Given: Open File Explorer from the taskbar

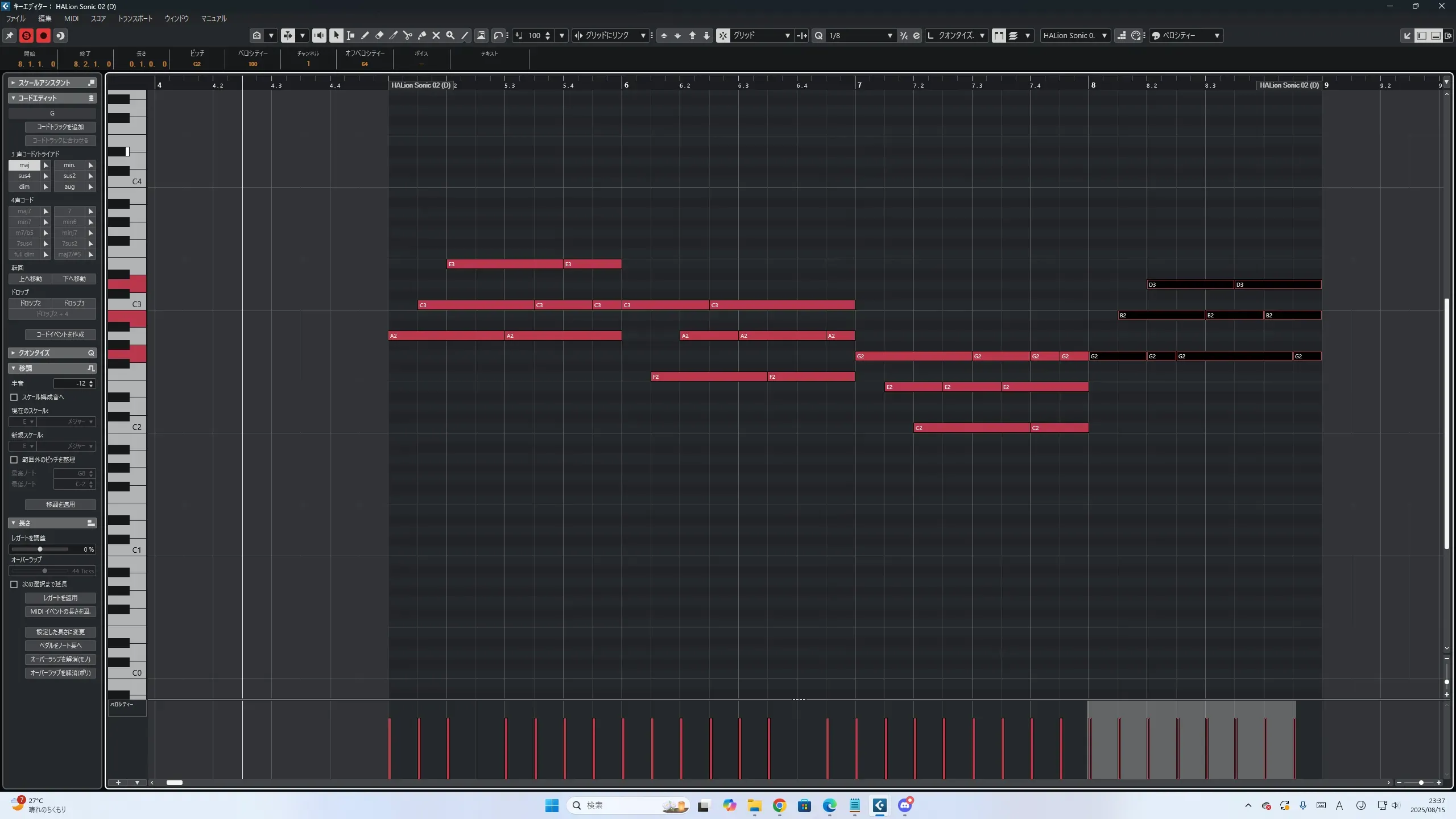Looking at the screenshot, I should coord(754,805).
